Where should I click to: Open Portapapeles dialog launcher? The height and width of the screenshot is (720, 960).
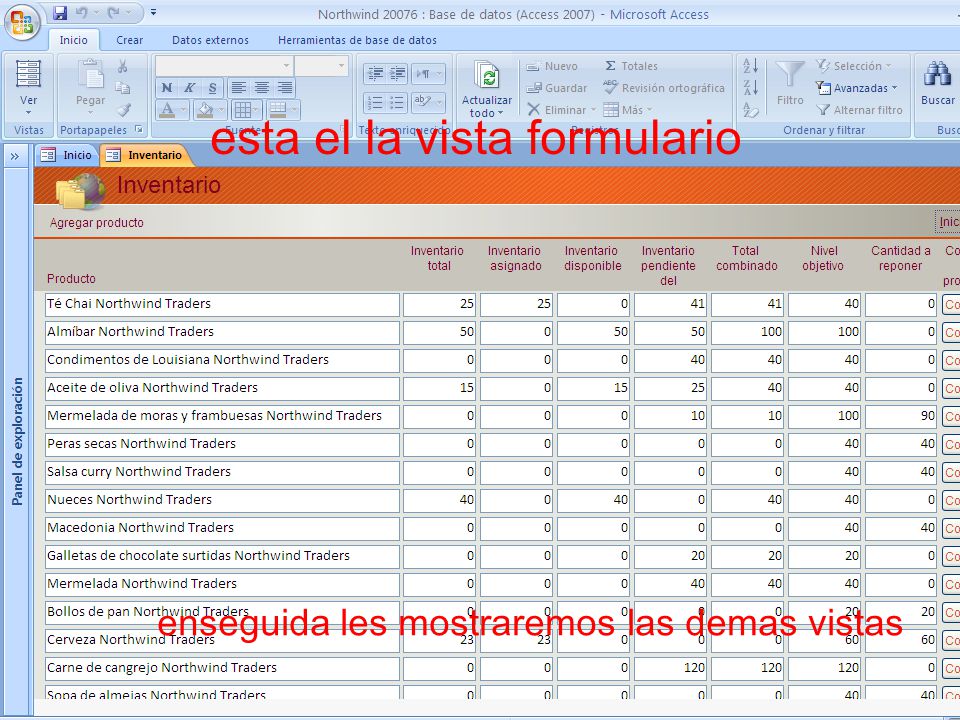[138, 130]
